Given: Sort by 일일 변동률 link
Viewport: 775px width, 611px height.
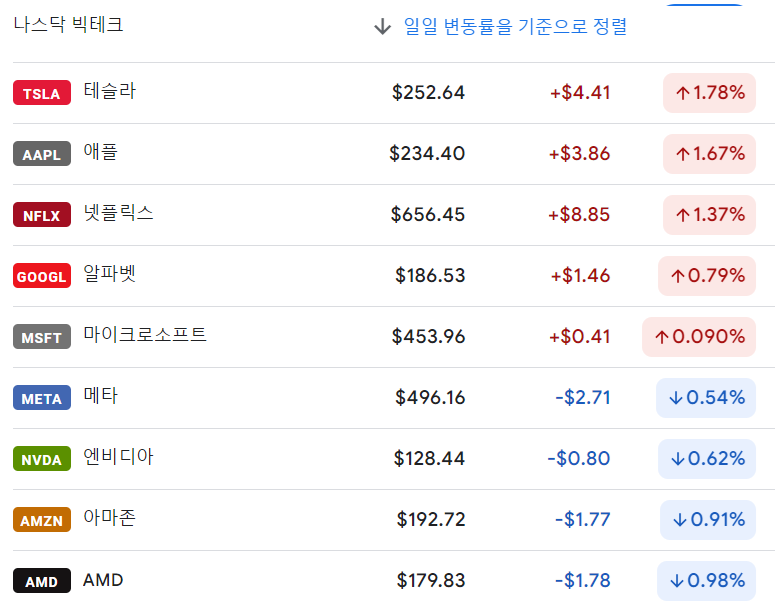Looking at the screenshot, I should (x=515, y=27).
